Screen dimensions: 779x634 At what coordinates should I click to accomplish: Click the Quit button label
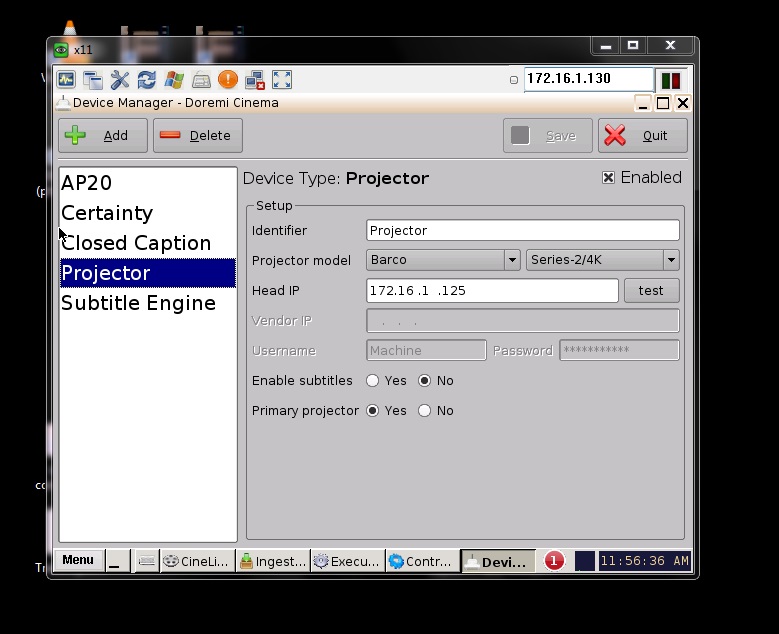tap(655, 136)
